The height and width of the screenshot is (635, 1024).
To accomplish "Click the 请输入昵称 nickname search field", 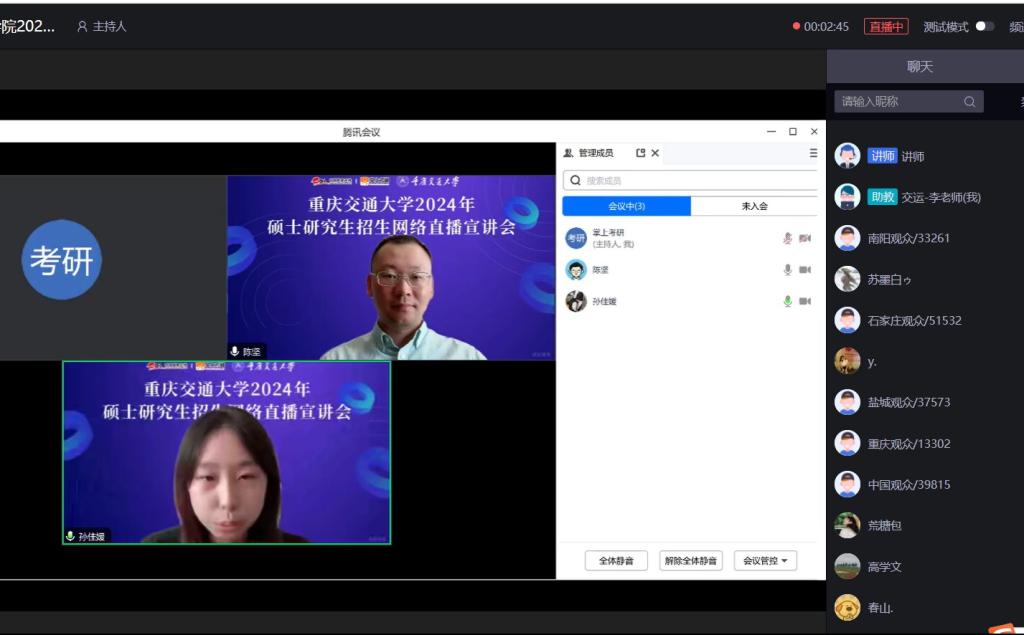I will pyautogui.click(x=908, y=101).
